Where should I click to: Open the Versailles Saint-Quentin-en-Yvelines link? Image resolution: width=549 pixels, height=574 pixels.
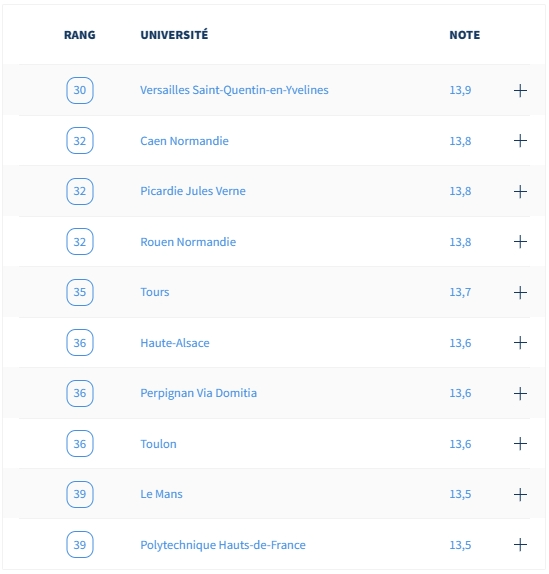[234, 90]
